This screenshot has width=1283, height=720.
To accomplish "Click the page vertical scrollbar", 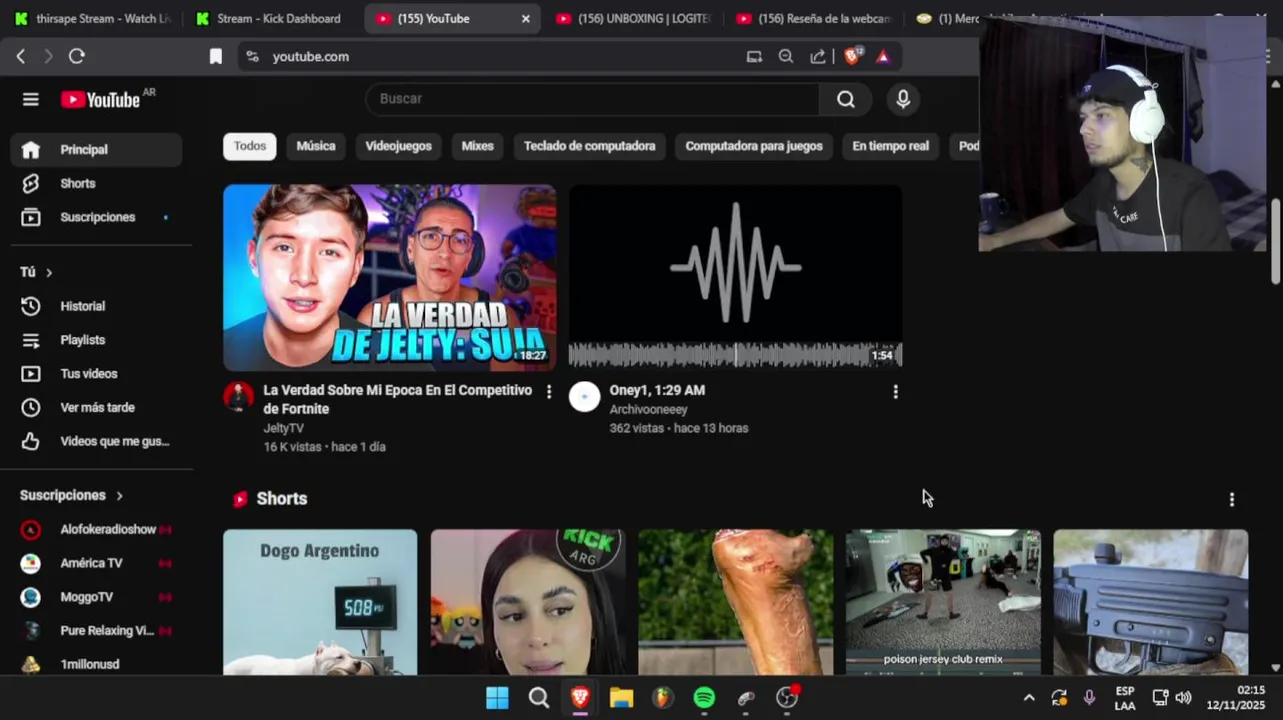I will pos(1275,242).
